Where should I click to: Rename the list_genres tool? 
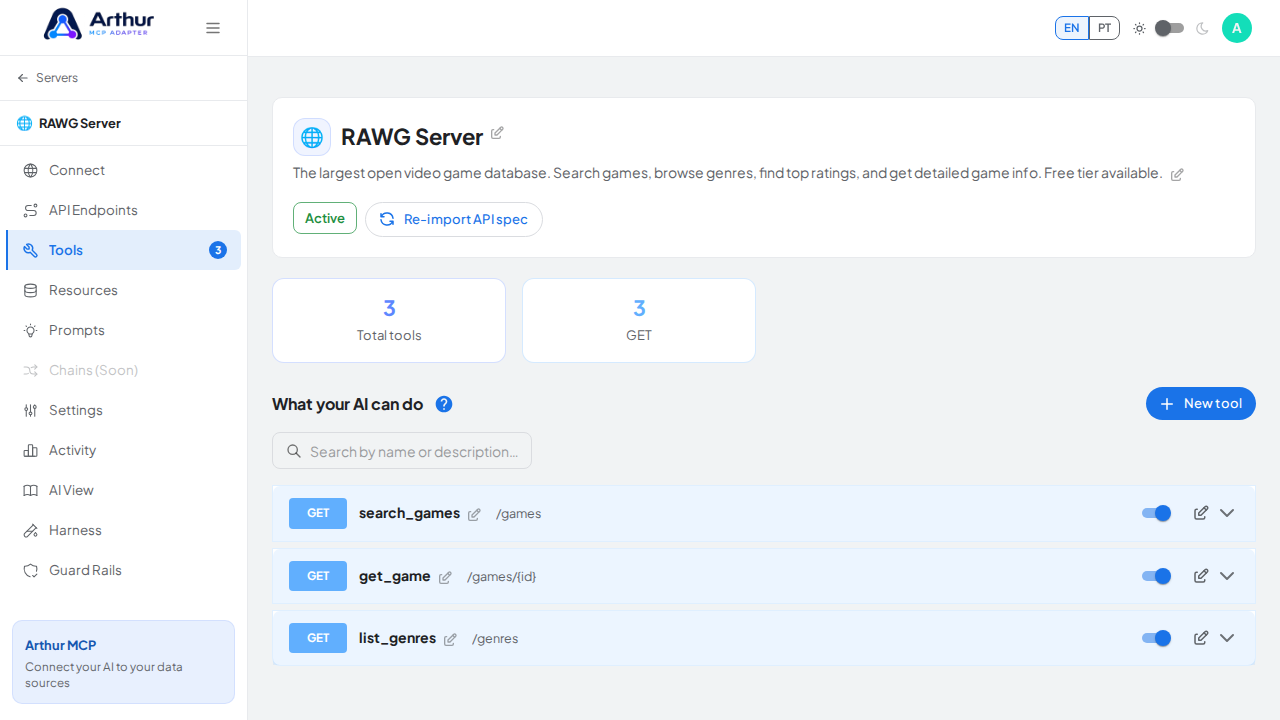pyautogui.click(x=450, y=639)
